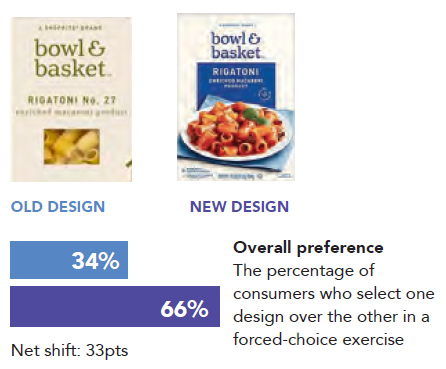Click the pasta window on old box
Viewport: 446px width, 369px height.
pos(72,147)
